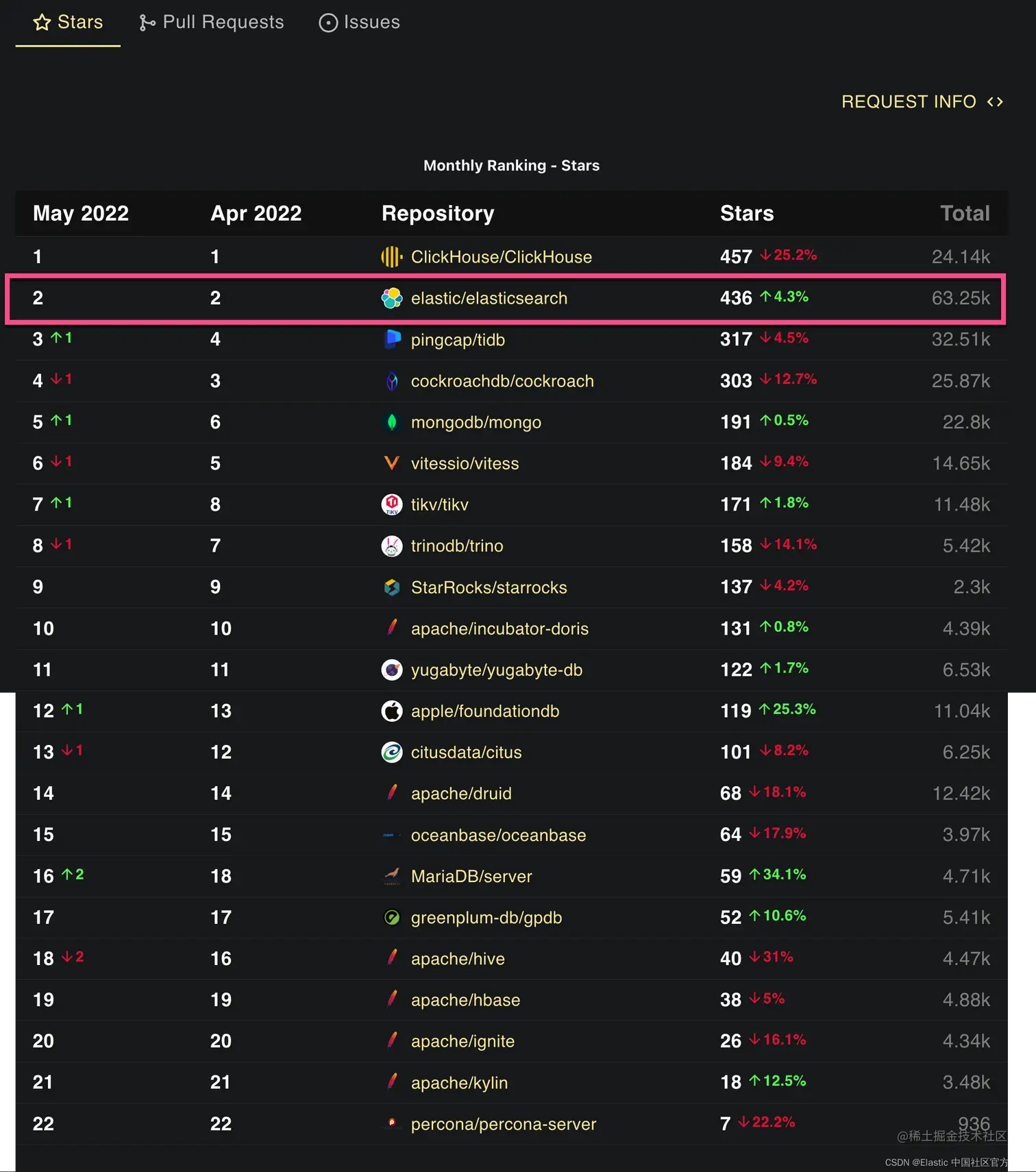Open the percona/percona-server repository link
The height and width of the screenshot is (1172, 1036).
[504, 1124]
